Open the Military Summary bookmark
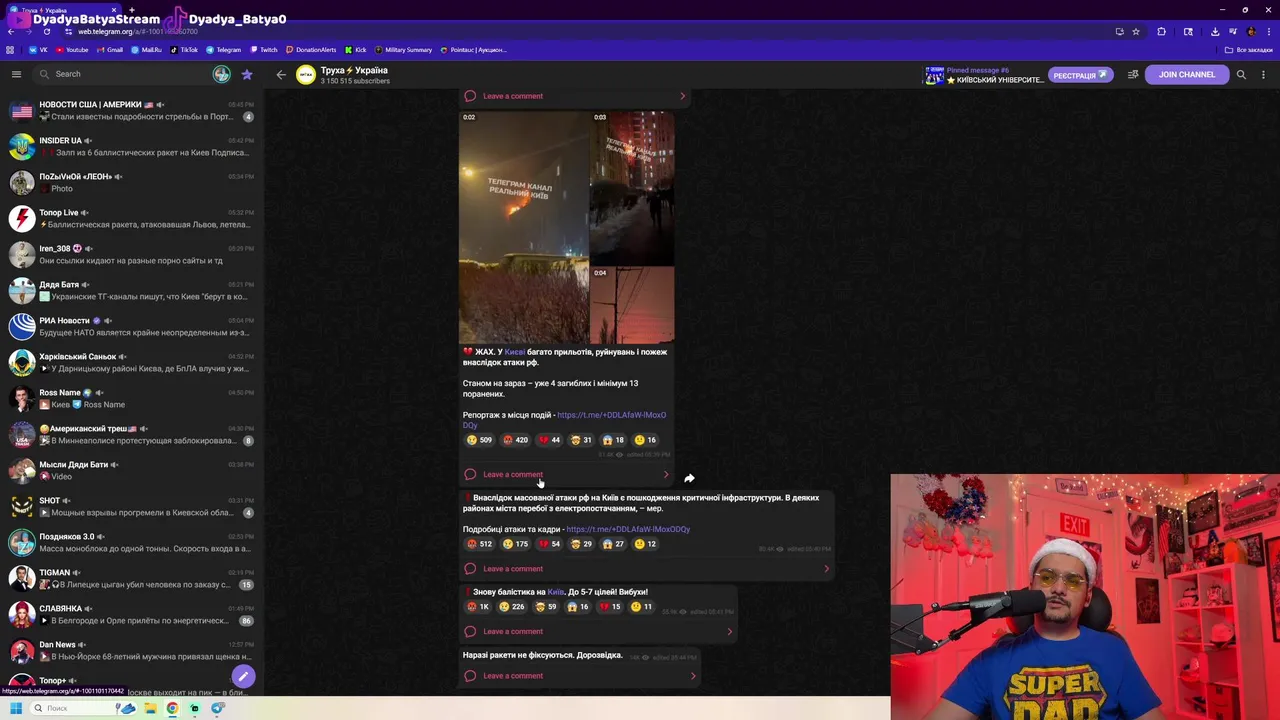This screenshot has width=1280, height=720. point(404,49)
